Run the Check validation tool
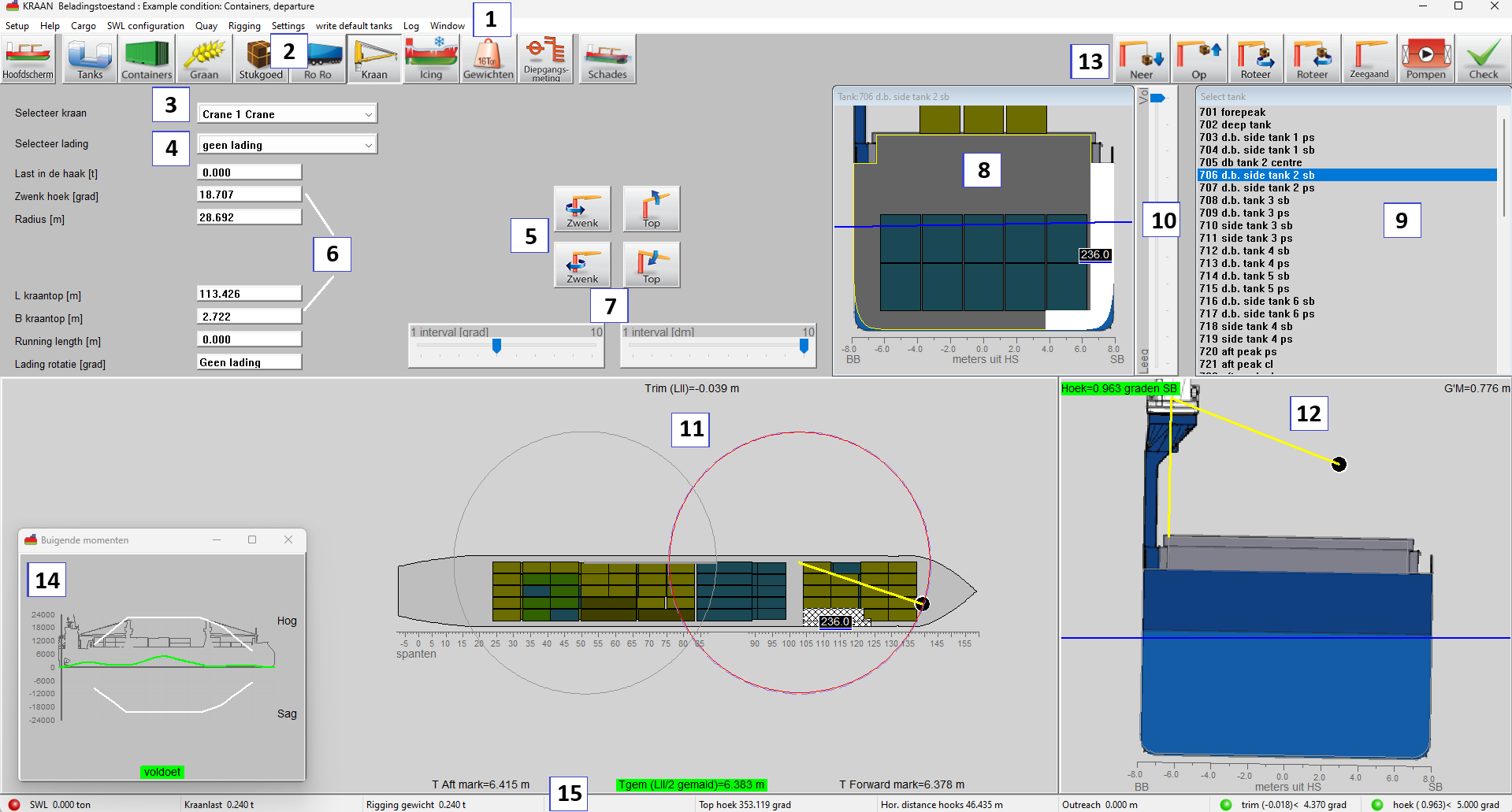Viewport: 1512px width, 812px height. [x=1483, y=59]
